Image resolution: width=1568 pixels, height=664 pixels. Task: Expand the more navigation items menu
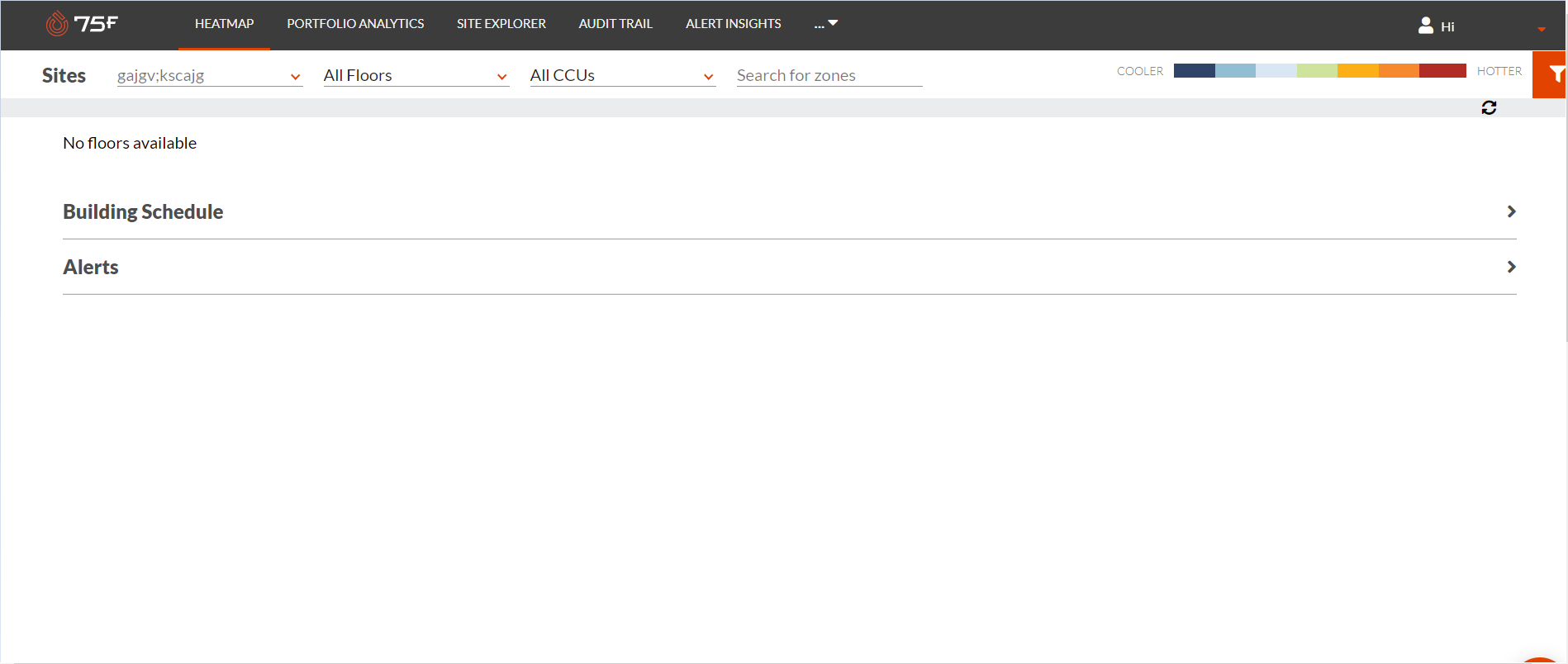click(x=826, y=24)
